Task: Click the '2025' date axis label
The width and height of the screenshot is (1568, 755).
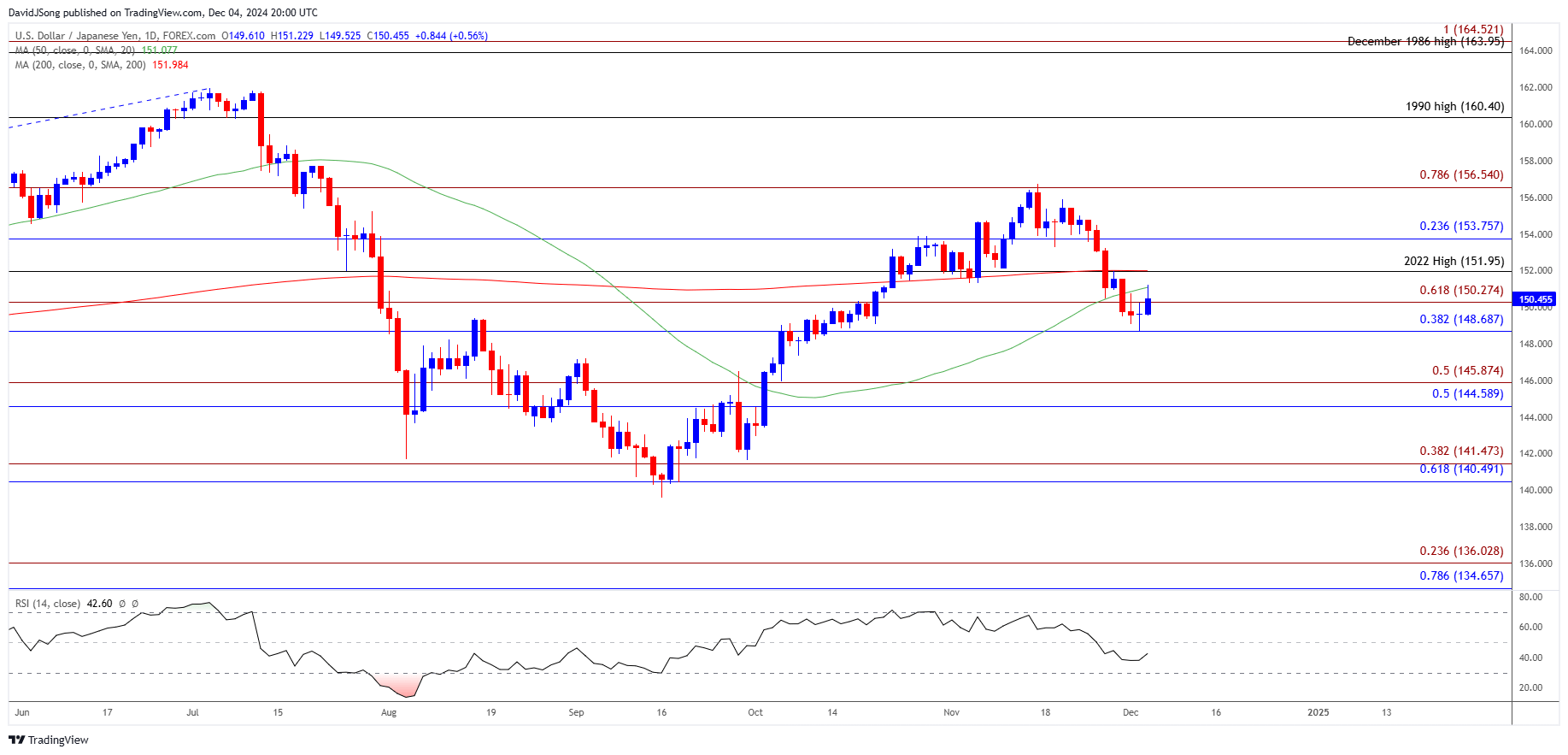Action: tap(1318, 712)
